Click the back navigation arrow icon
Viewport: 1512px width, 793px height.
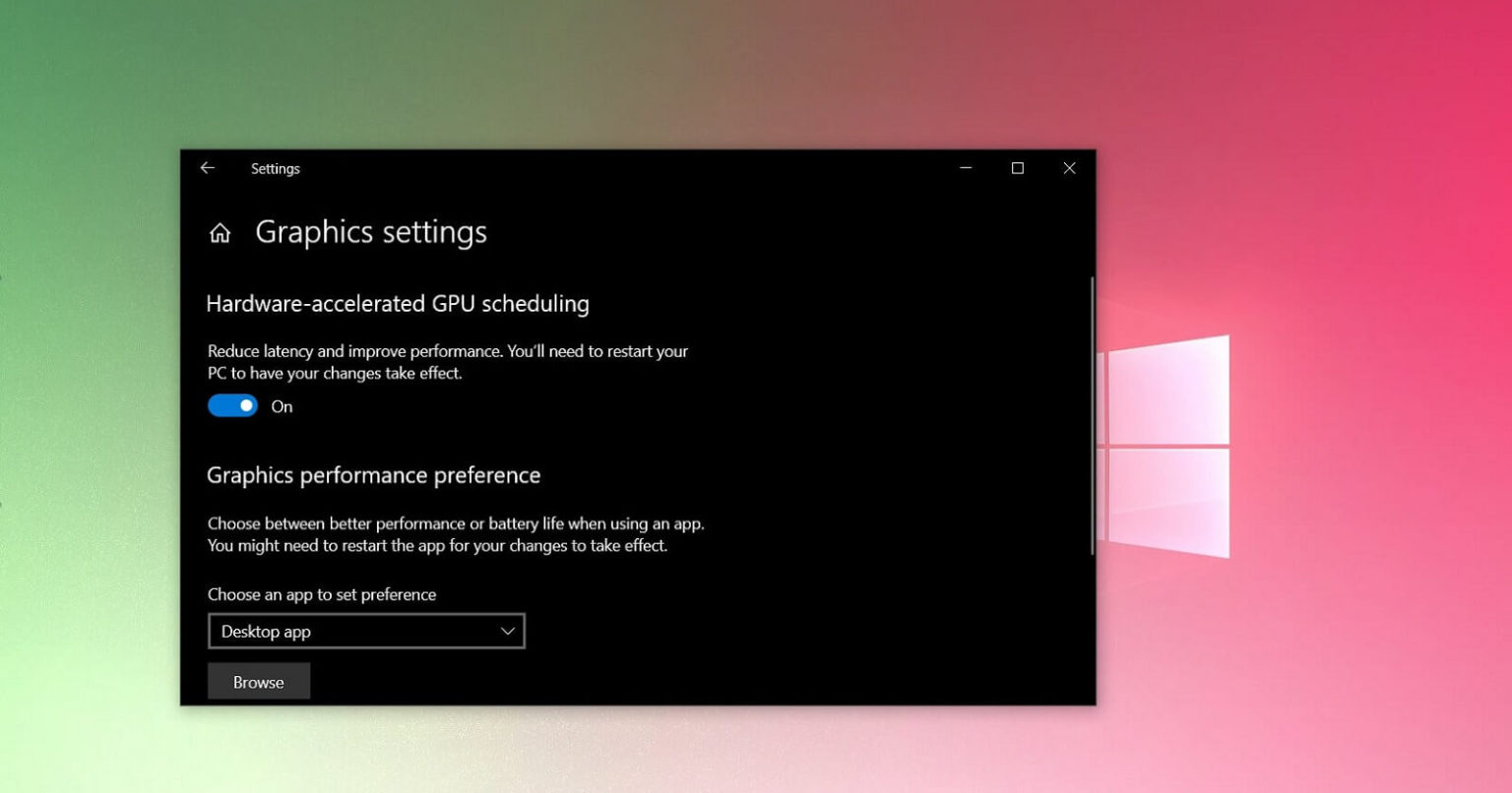(x=207, y=168)
